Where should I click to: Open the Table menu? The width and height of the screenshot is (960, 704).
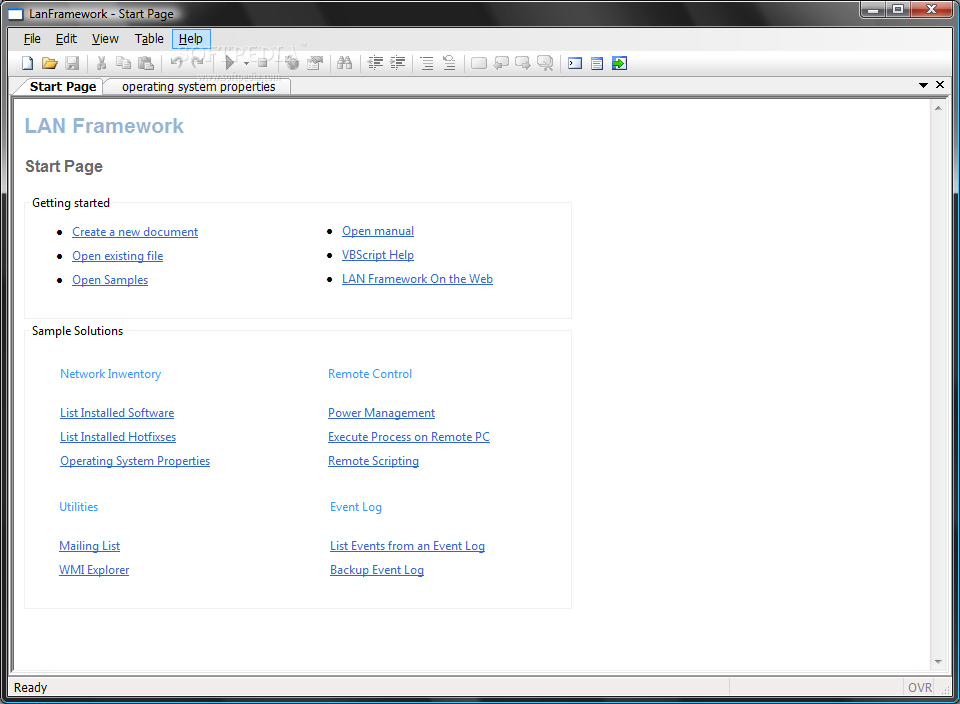coord(149,39)
